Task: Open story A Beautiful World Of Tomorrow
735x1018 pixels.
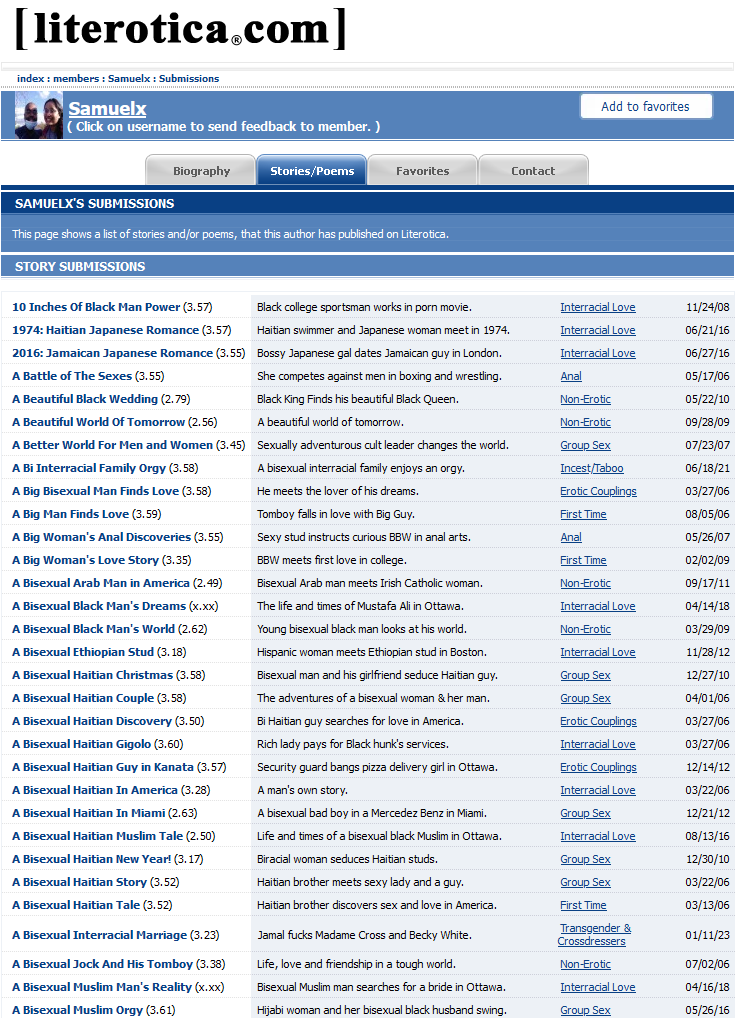Action: pos(98,422)
